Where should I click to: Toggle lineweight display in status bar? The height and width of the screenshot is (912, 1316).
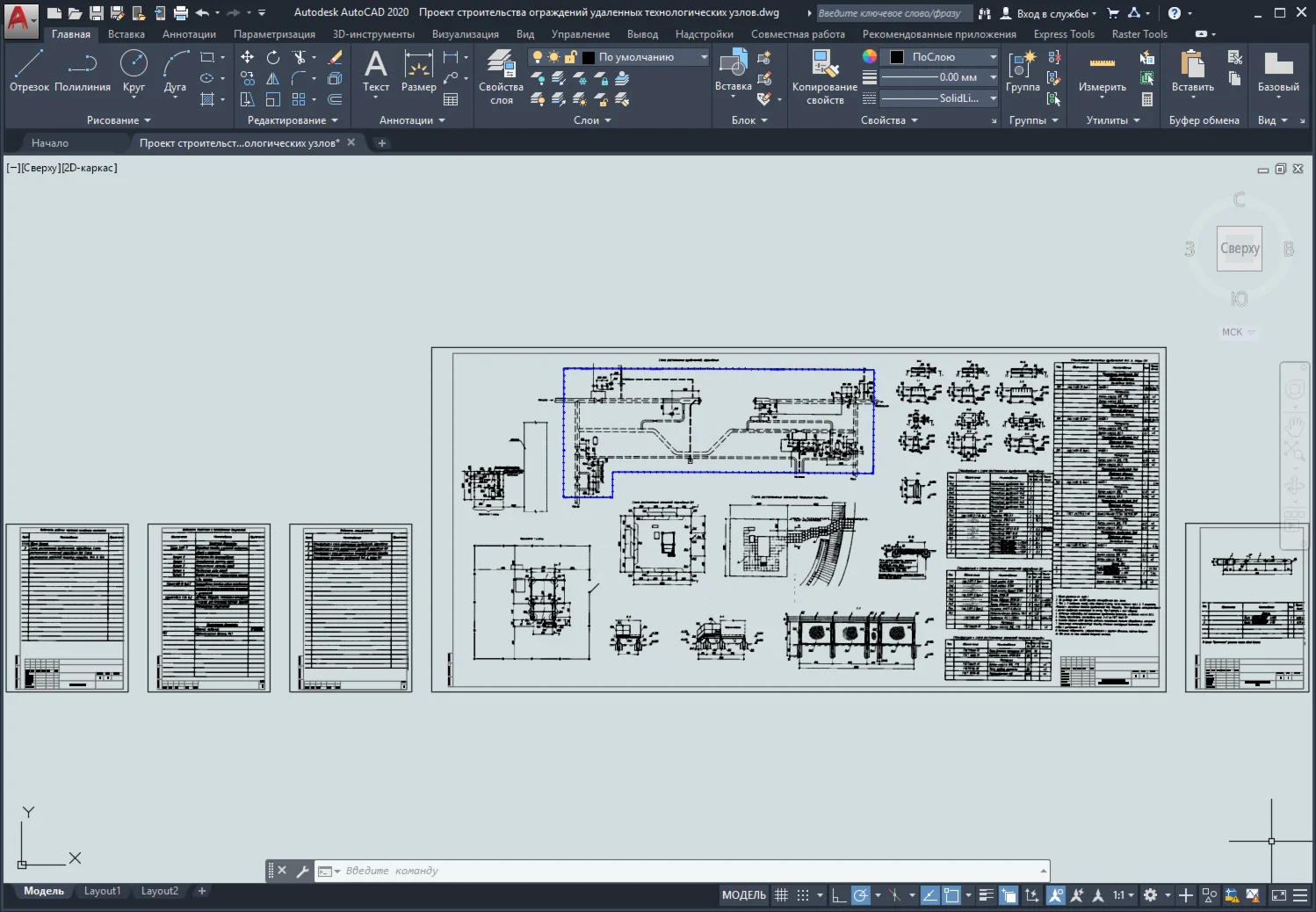[987, 895]
